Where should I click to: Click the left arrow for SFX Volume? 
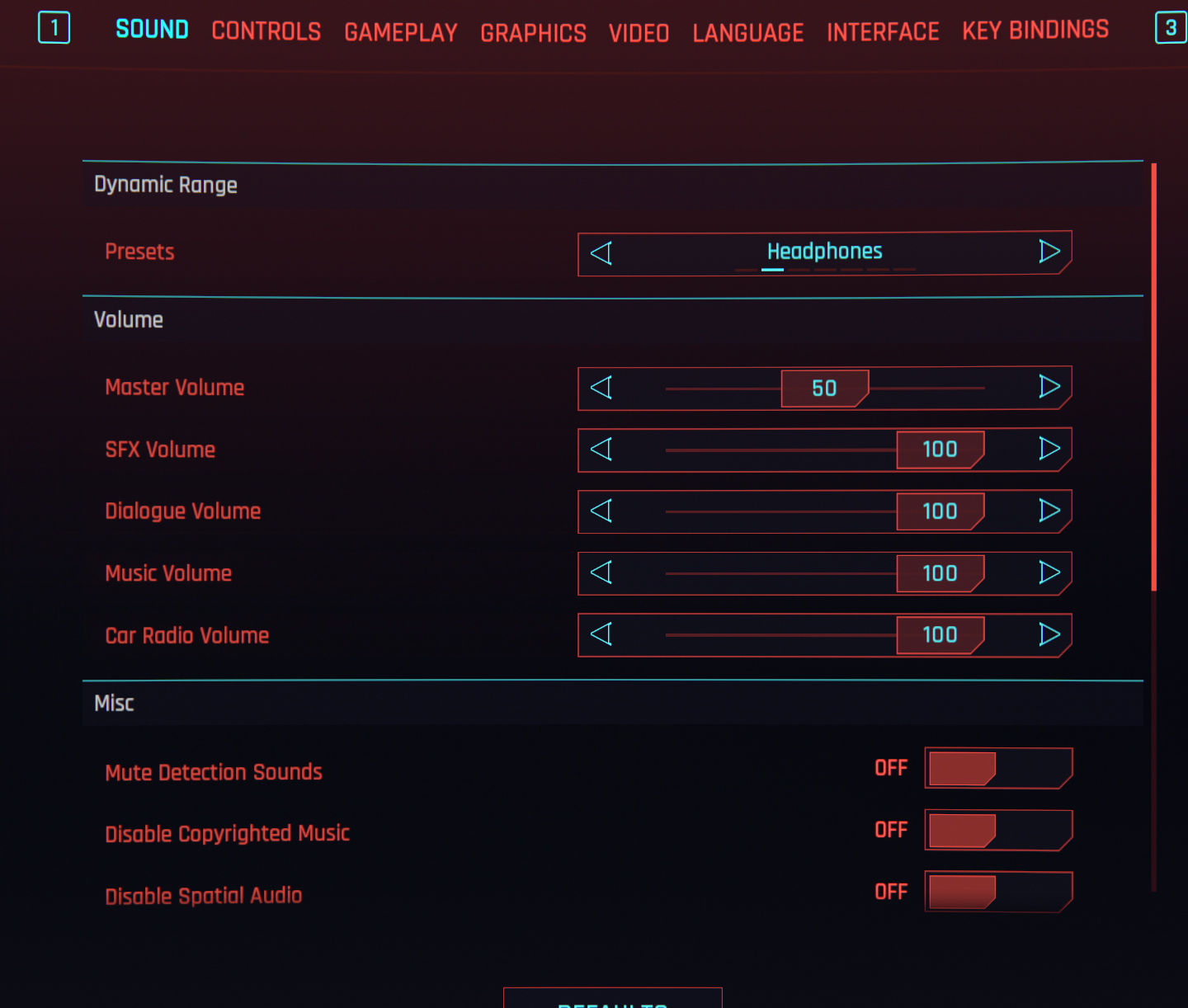(600, 450)
